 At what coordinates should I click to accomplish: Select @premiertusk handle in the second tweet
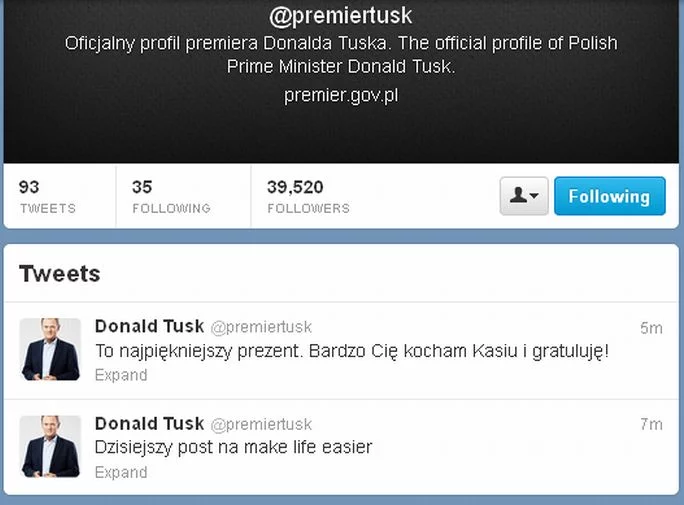tap(261, 424)
